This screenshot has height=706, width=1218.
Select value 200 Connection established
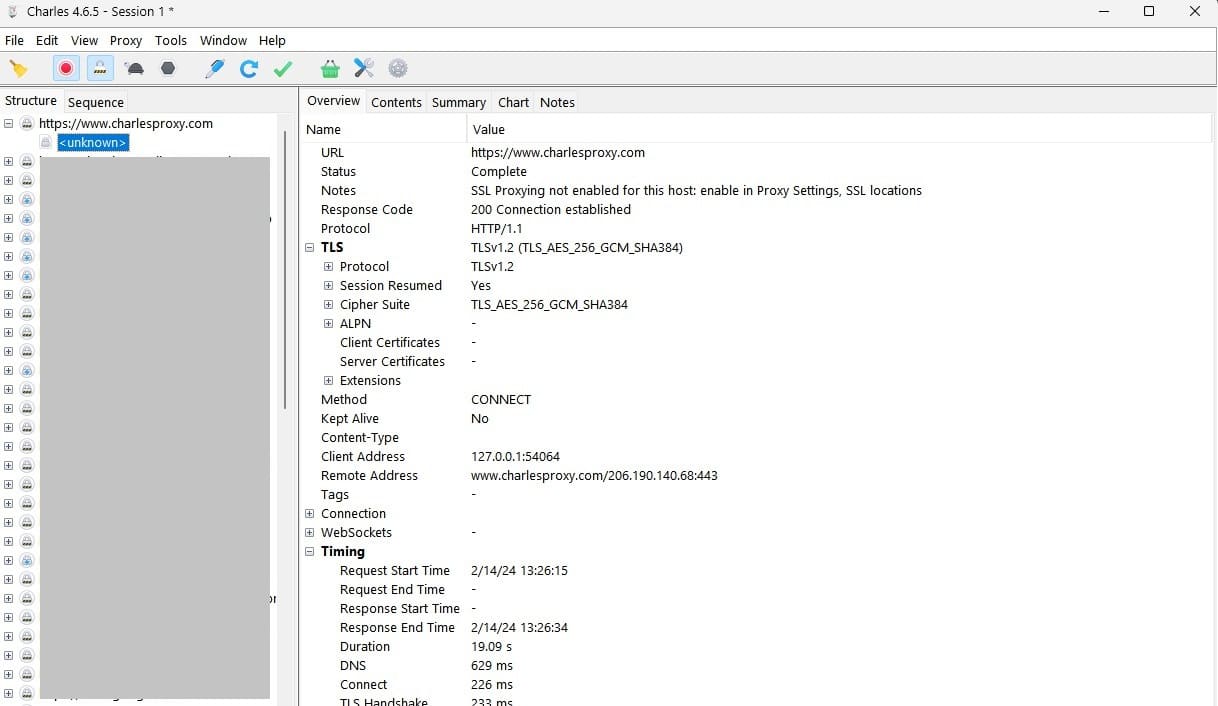click(551, 210)
